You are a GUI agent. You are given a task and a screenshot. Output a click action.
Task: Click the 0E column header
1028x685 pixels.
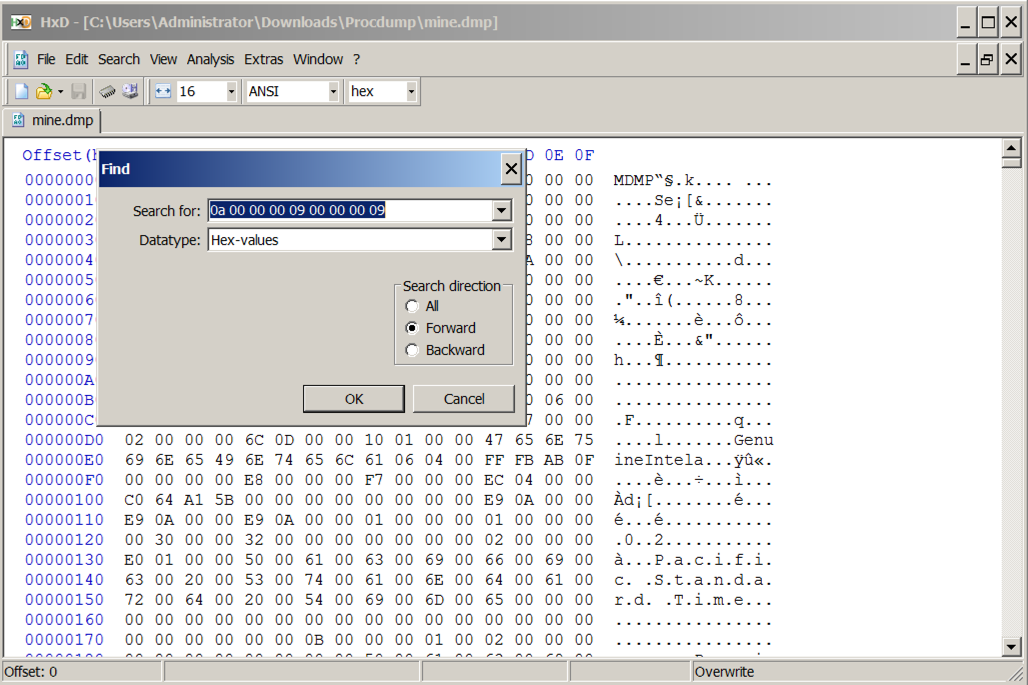[x=554, y=155]
